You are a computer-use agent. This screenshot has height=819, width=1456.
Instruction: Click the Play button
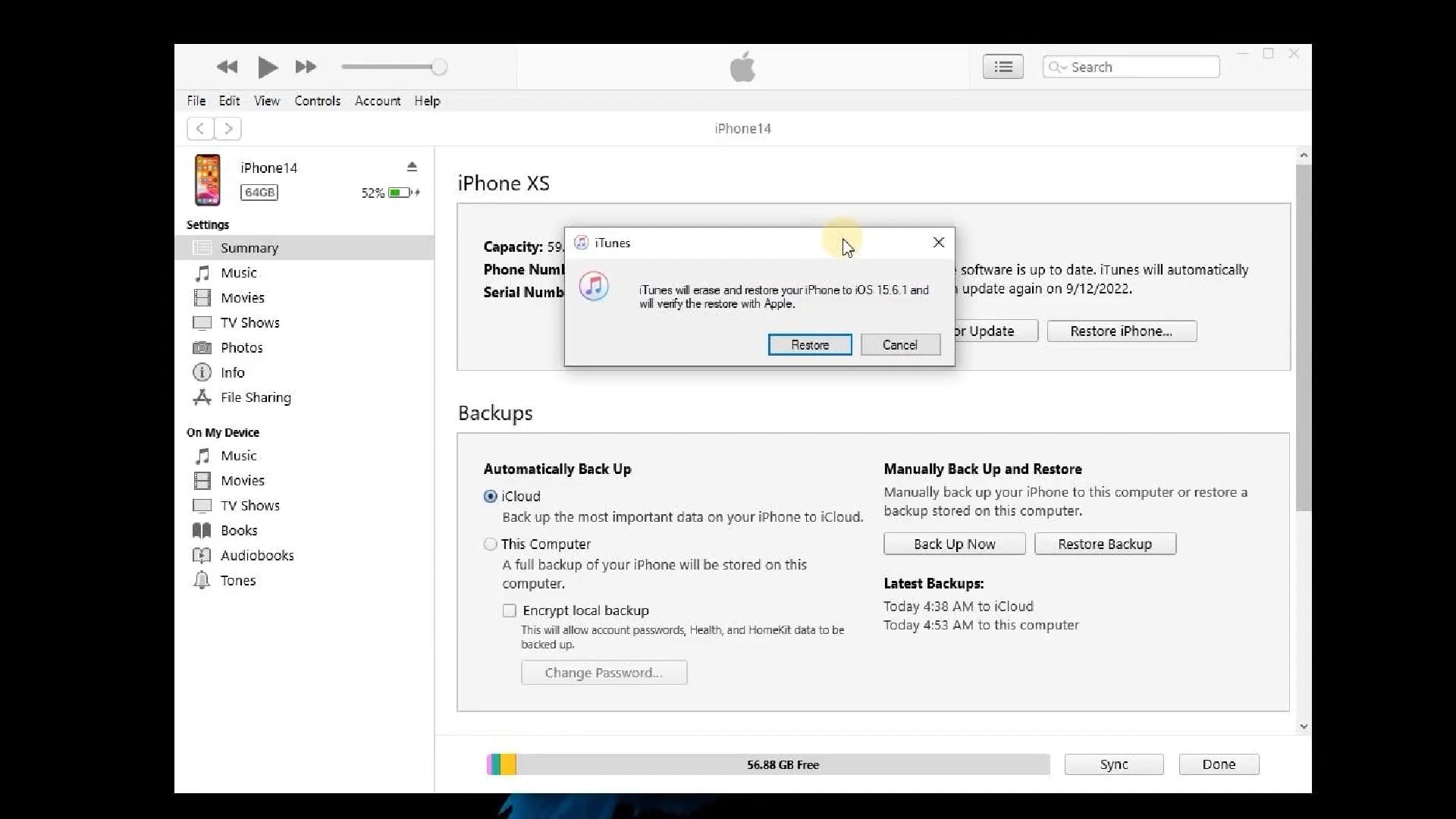(267, 67)
